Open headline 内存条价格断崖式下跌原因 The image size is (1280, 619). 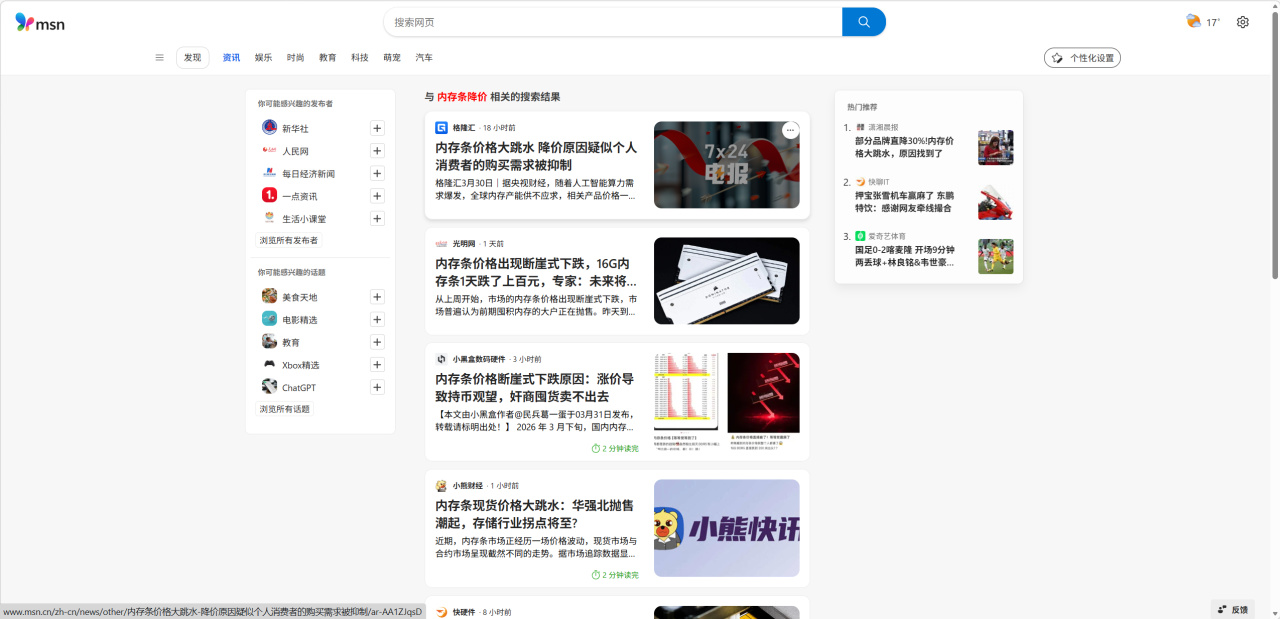(x=534, y=388)
